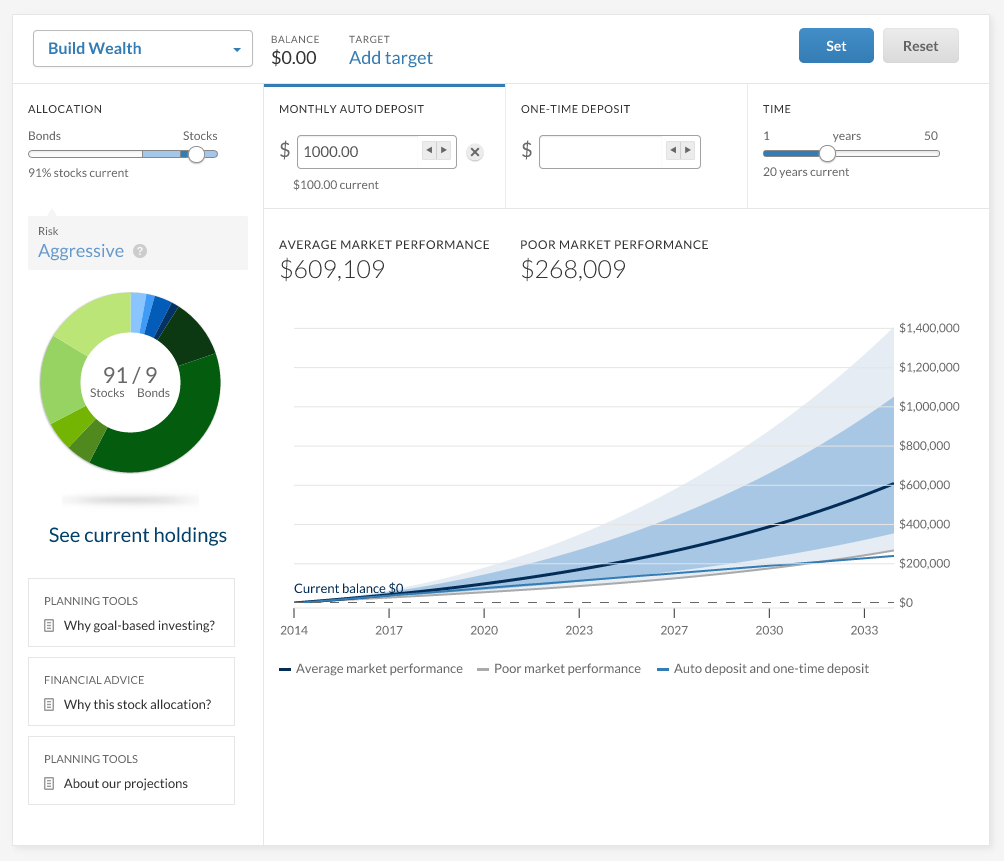
Task: Click the $1,400,000 y-axis label
Action: click(929, 328)
